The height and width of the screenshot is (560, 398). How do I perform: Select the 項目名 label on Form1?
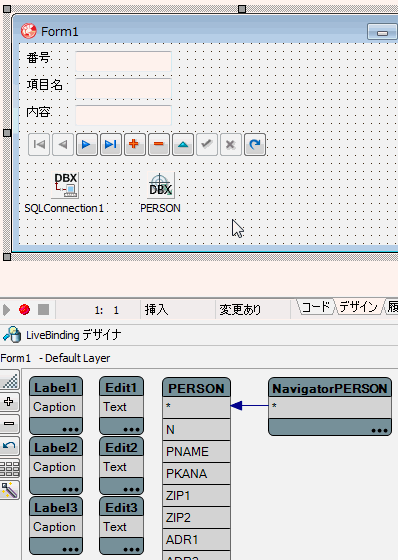45,85
